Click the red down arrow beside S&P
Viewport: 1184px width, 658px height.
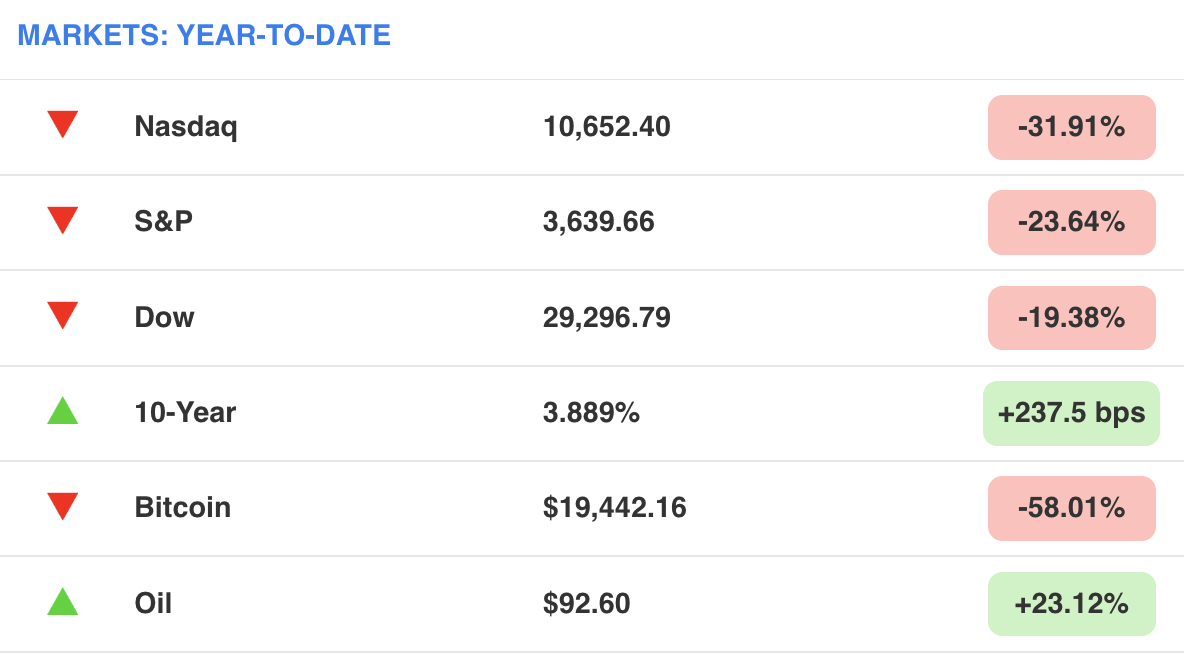pos(62,221)
